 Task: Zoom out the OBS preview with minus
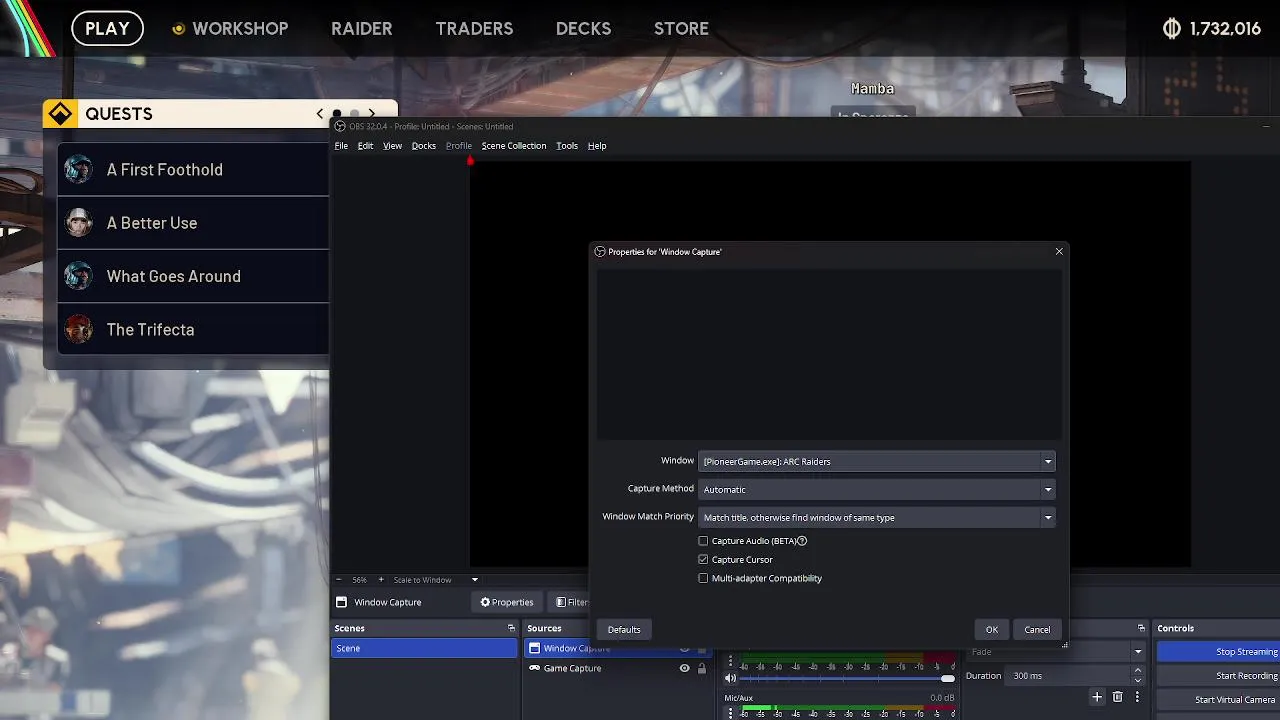(338, 580)
